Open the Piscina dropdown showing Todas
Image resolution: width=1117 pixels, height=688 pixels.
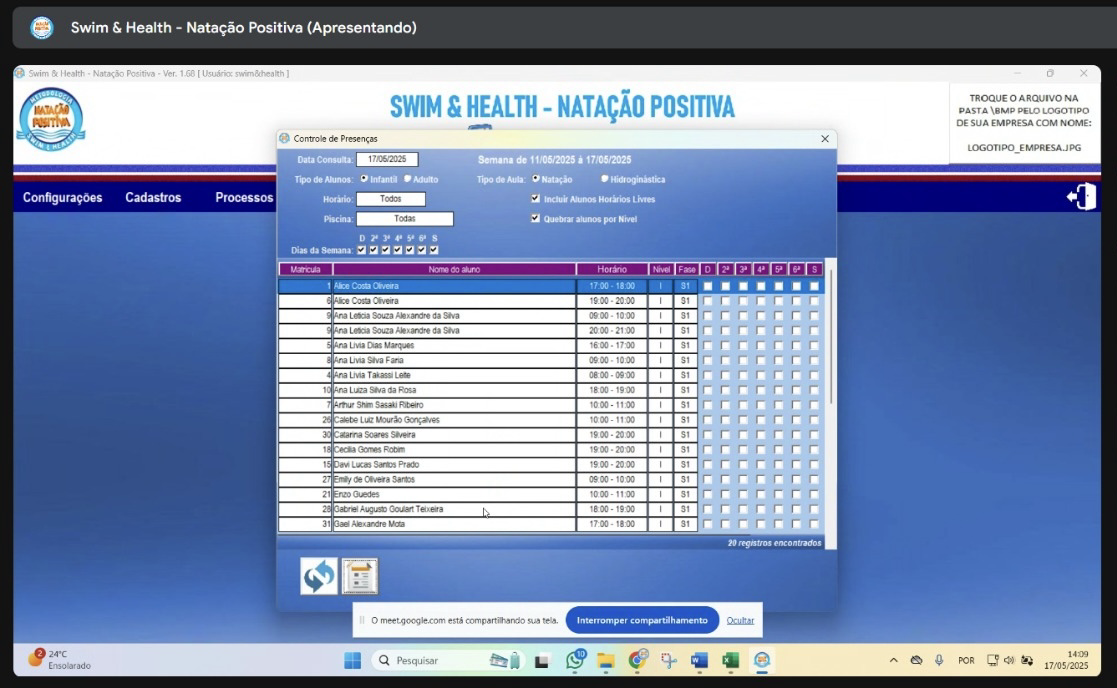point(405,219)
